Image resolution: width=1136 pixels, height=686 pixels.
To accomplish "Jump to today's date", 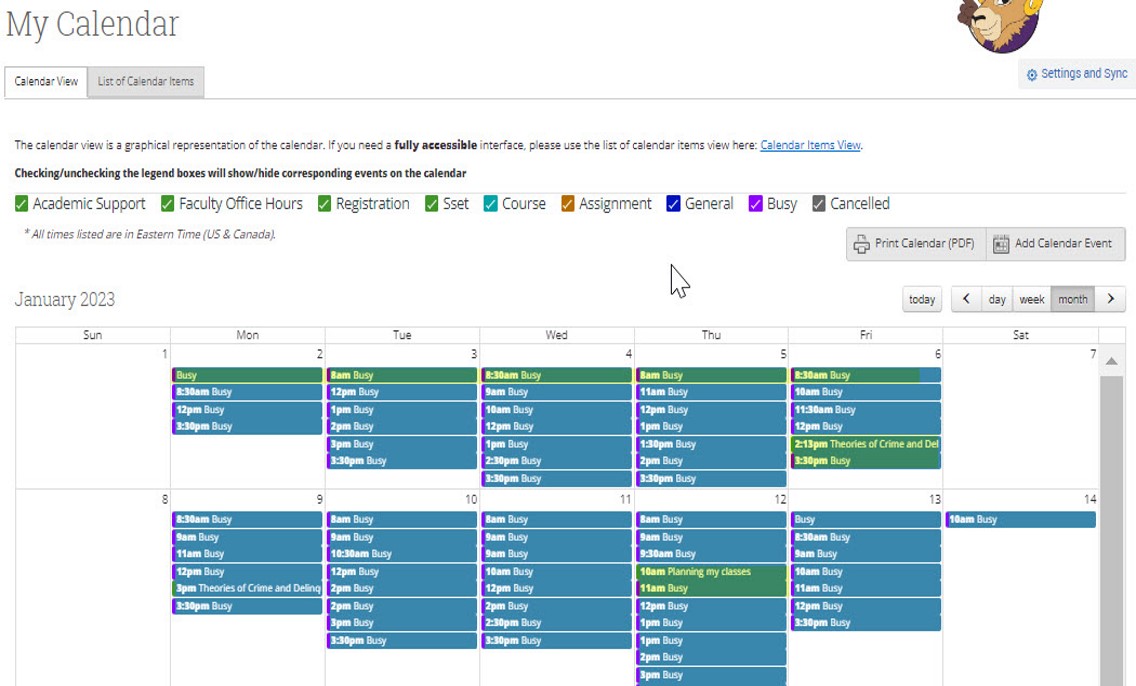I will (922, 299).
